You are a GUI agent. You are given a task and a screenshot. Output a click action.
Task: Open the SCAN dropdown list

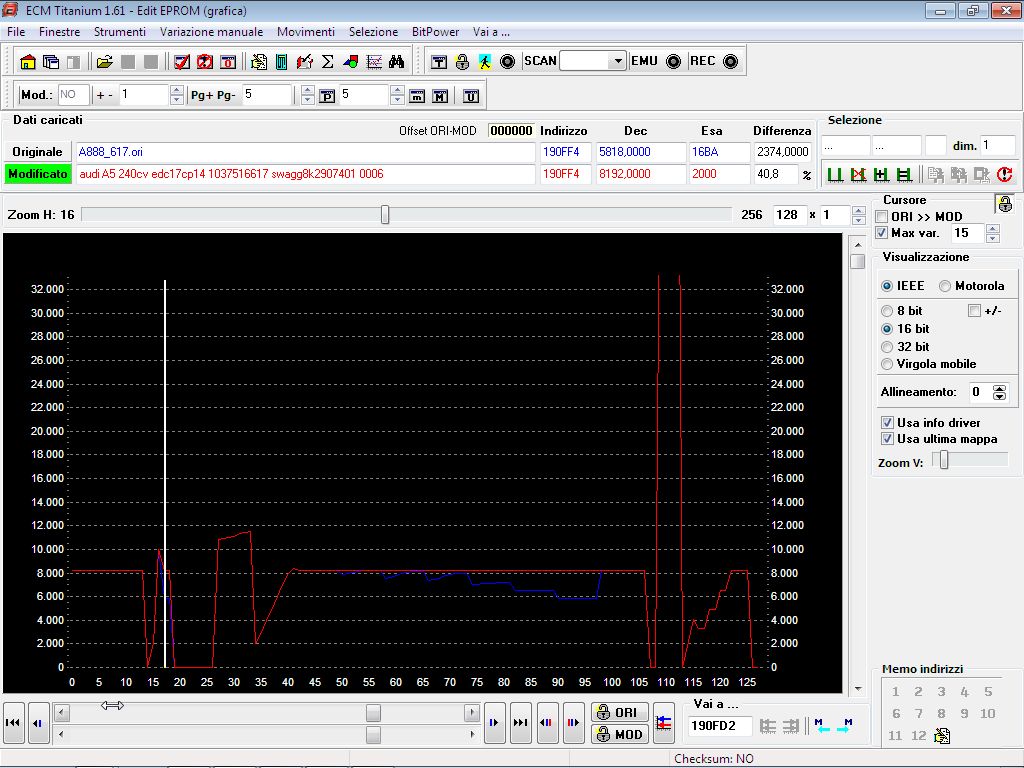pos(618,61)
